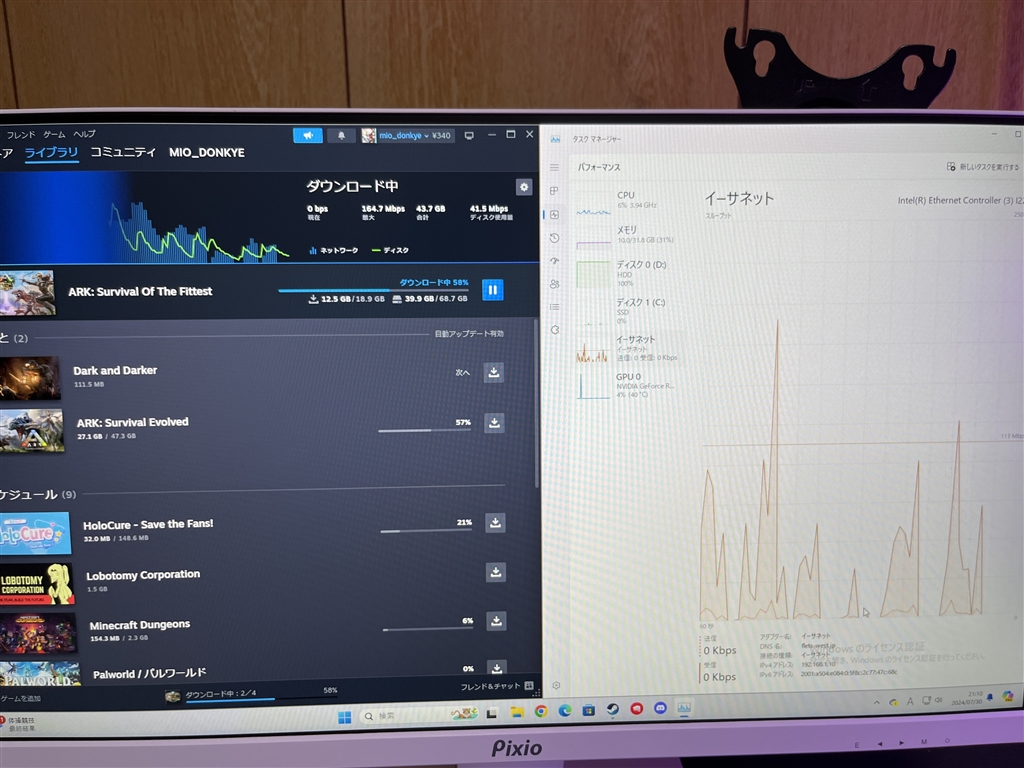This screenshot has width=1024, height=768.
Task: Start Minecraft Dungeons download
Action: [x=496, y=620]
